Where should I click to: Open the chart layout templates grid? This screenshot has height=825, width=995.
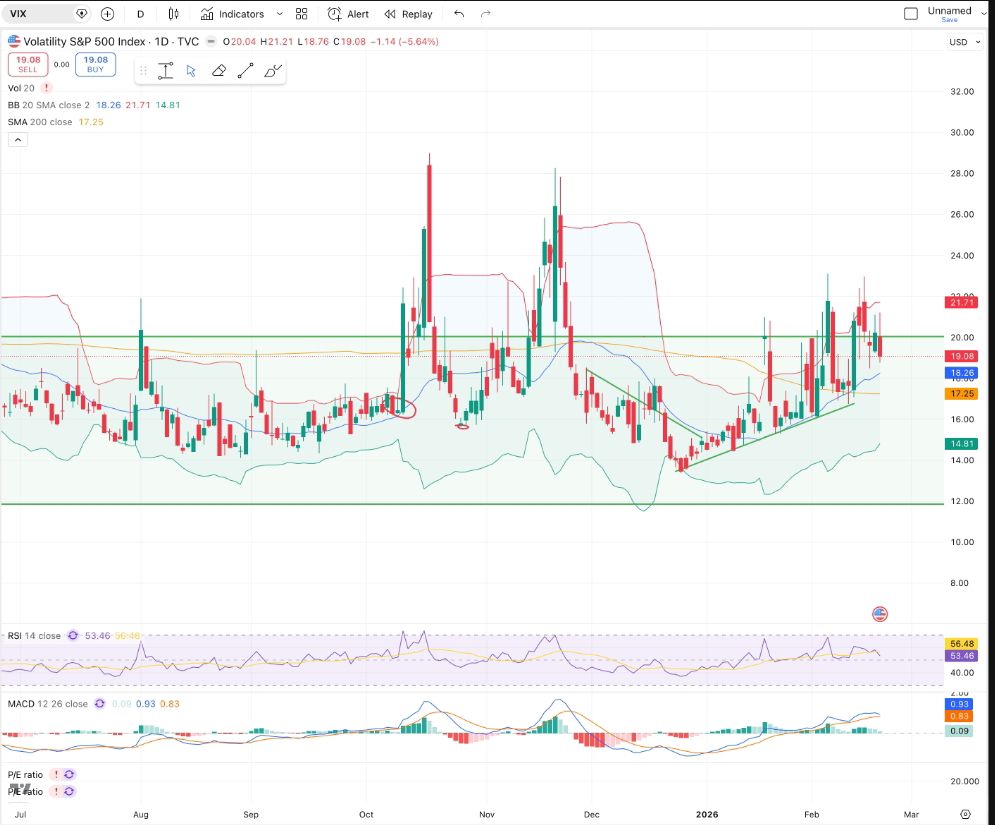pyautogui.click(x=302, y=14)
